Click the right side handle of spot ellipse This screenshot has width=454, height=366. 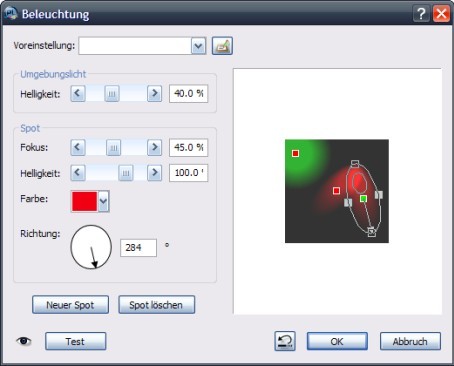coord(379,195)
